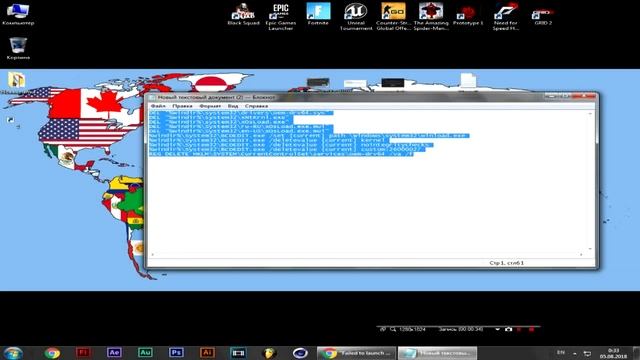Click the Notepad horizontal scrollbar left arrow
The height and width of the screenshot is (360, 640).
[153, 254]
